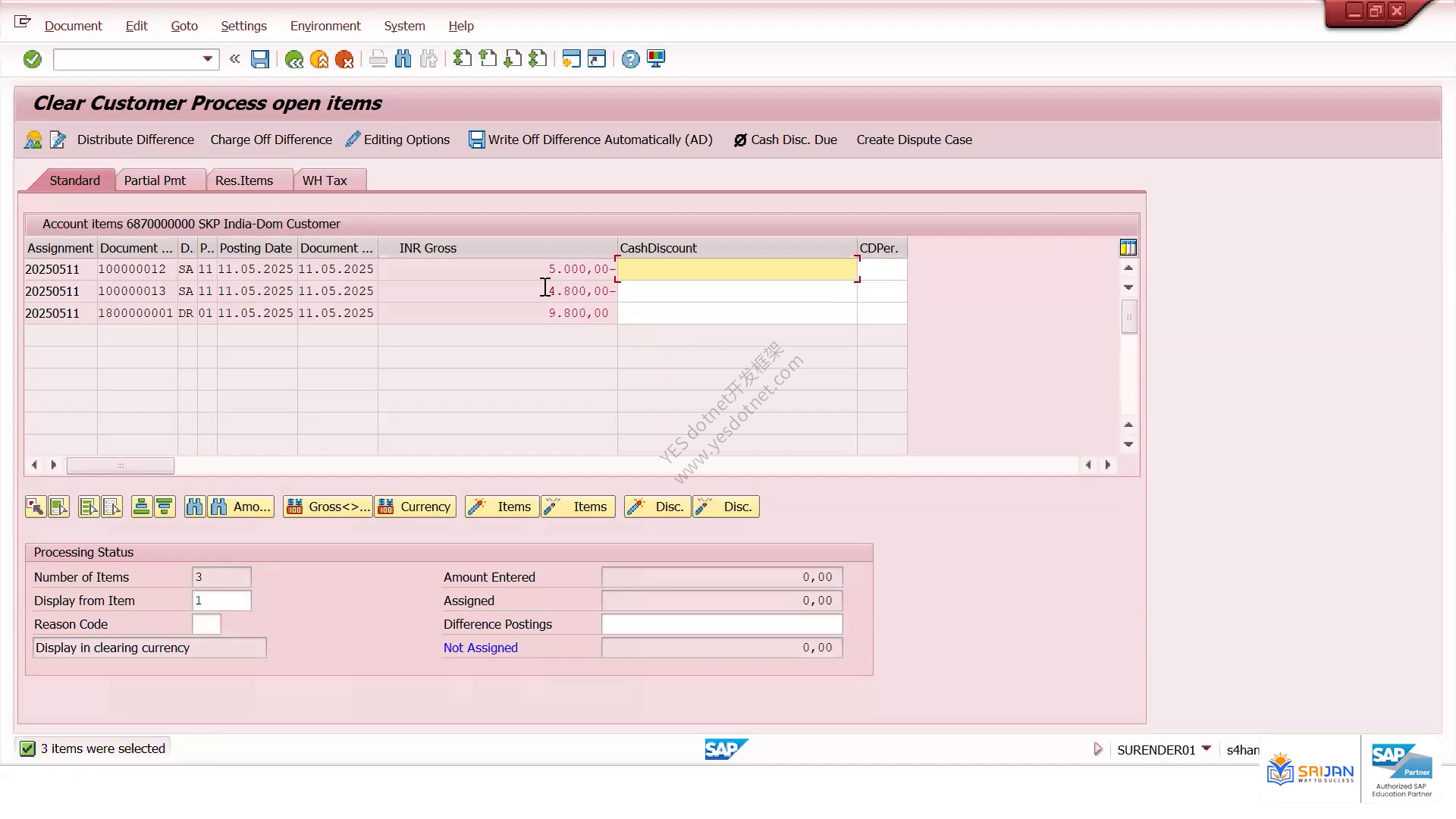Click the horizontal scrollbar thumb below table
1456x819 pixels.
point(121,465)
